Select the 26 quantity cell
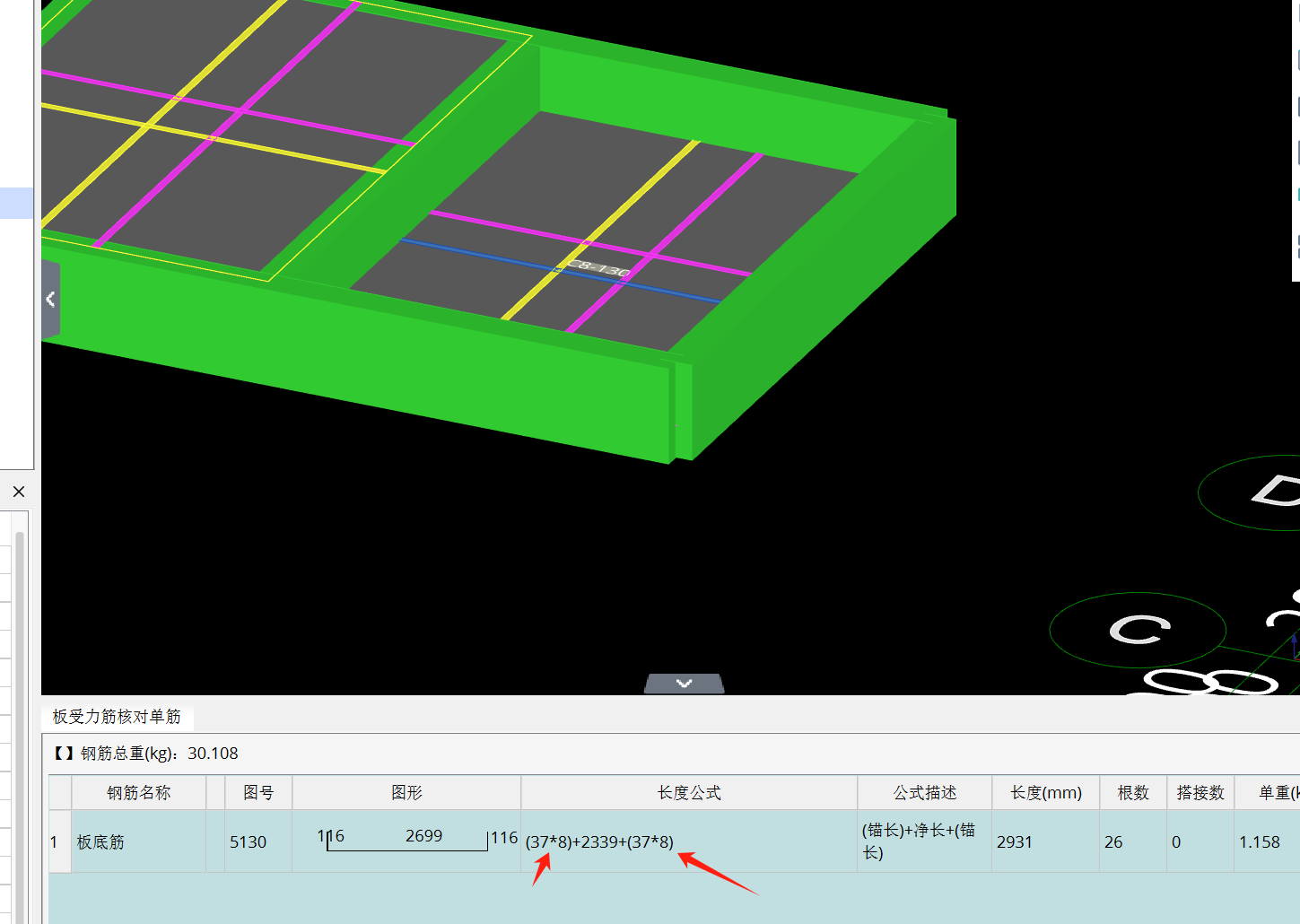Viewport: 1300px width, 924px height. (x=1133, y=841)
